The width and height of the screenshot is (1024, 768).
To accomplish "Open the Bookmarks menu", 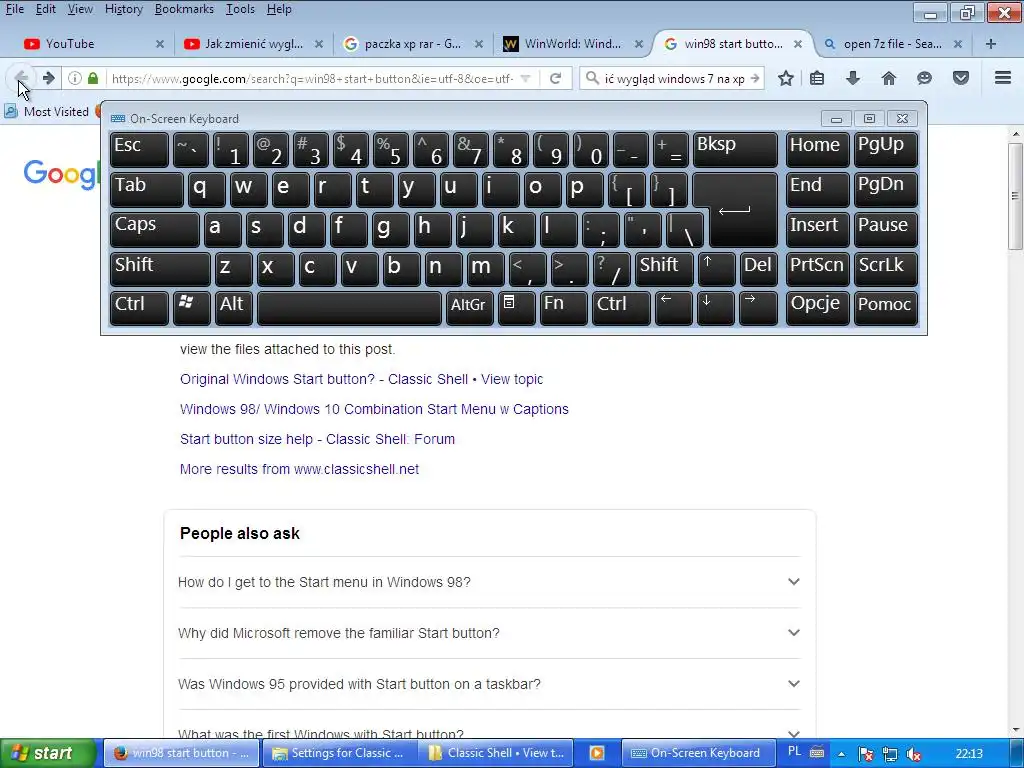I will pos(184,9).
